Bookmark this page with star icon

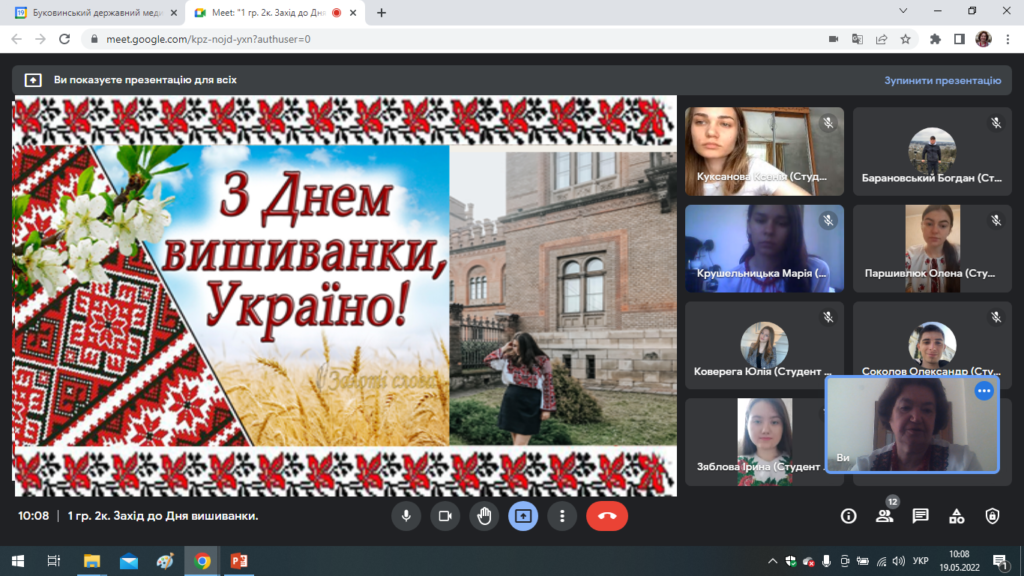905,39
